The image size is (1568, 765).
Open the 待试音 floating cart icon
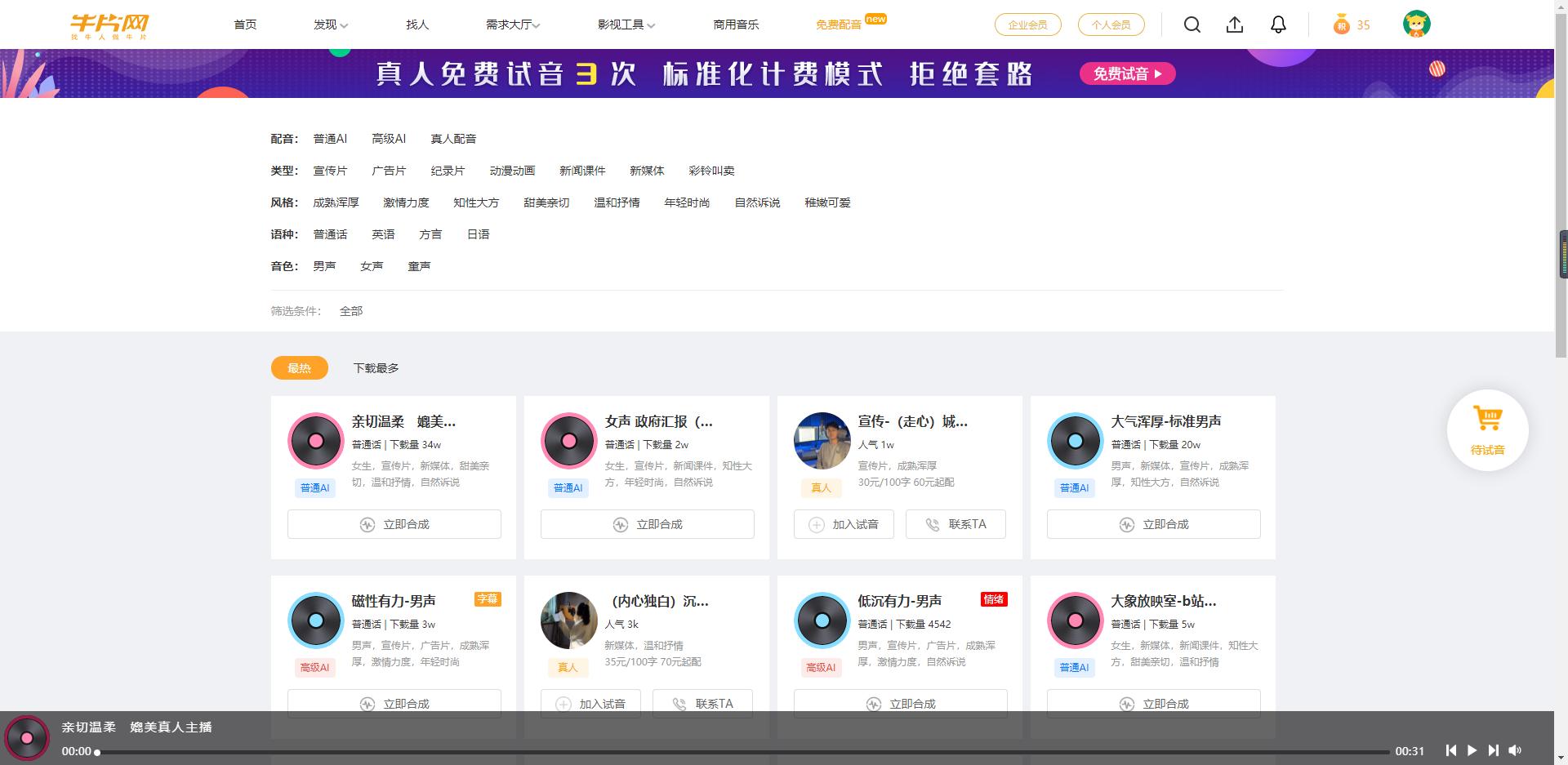click(x=1488, y=429)
